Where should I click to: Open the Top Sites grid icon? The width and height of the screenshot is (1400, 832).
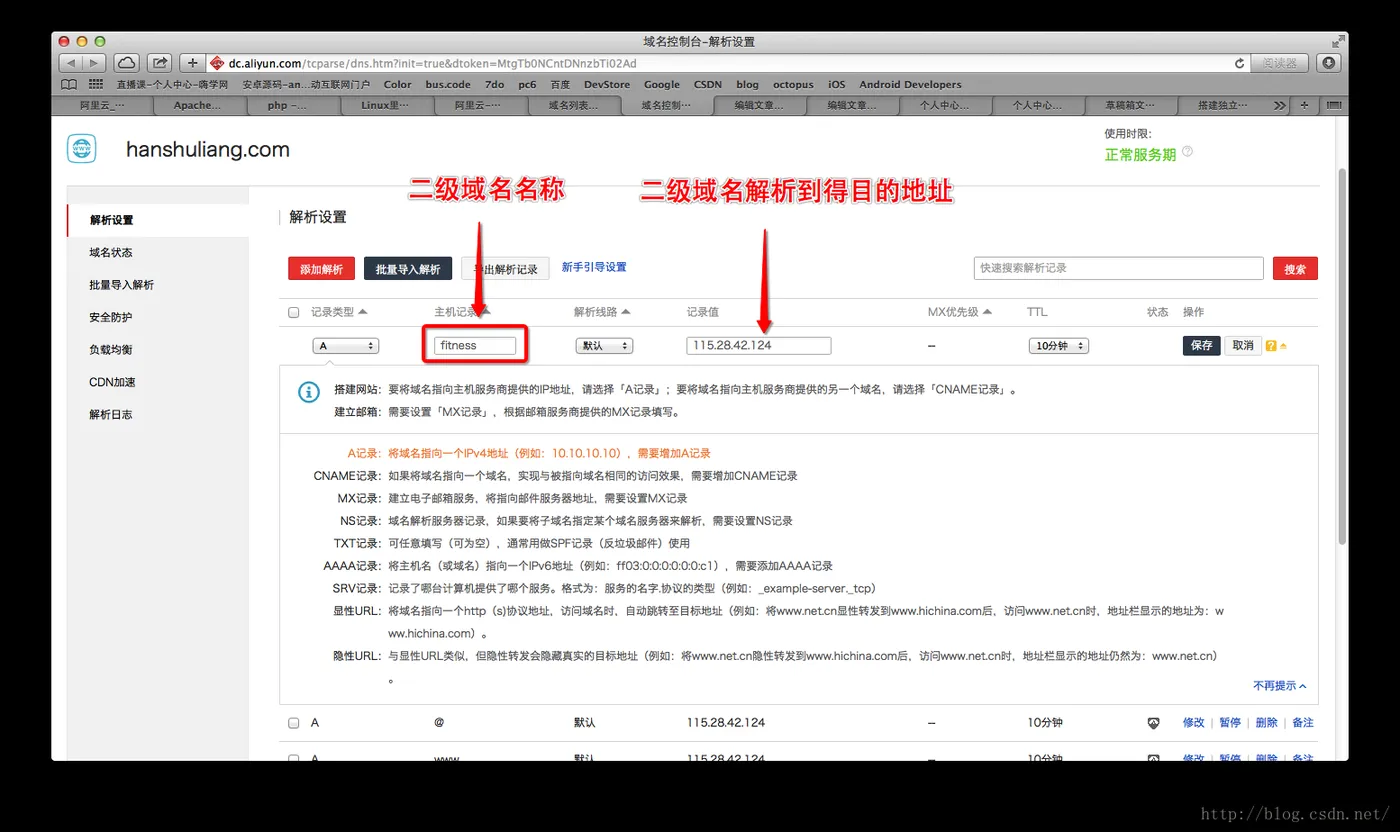pyautogui.click(x=96, y=84)
